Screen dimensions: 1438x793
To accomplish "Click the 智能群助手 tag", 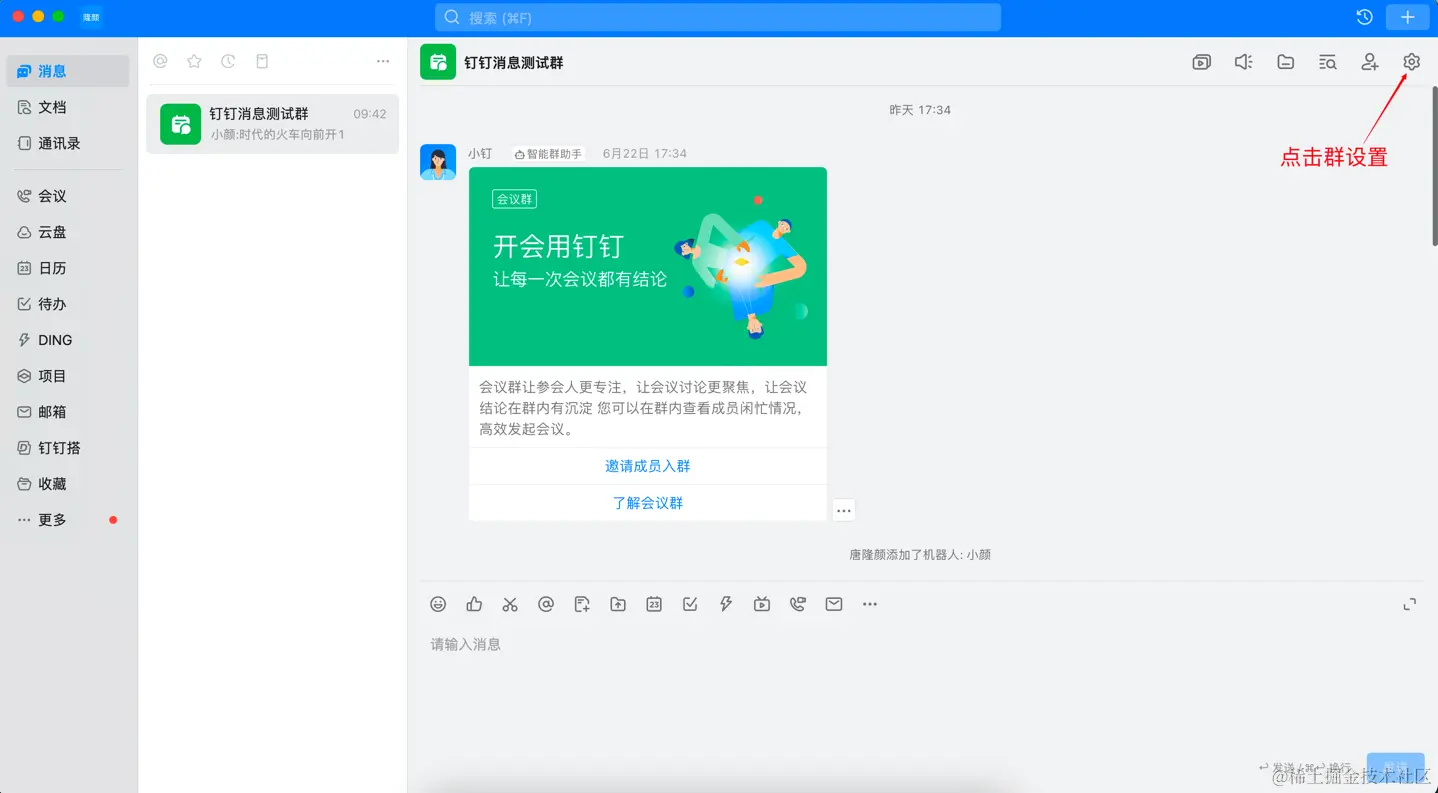I will pos(548,154).
